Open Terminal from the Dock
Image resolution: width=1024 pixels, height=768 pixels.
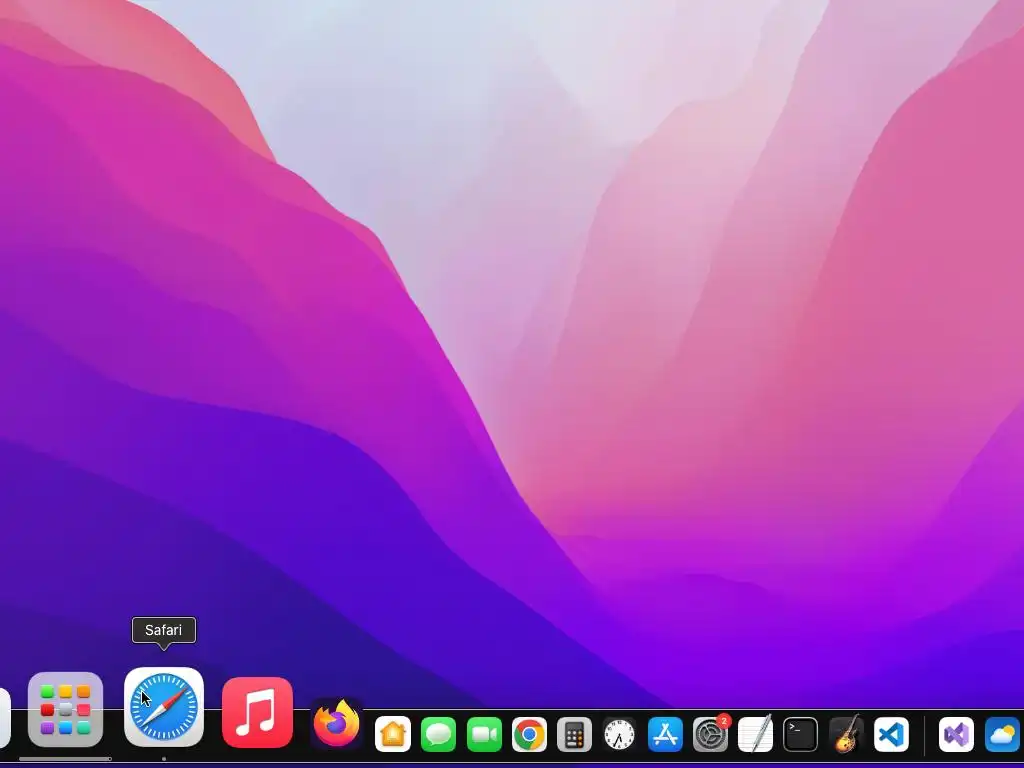pos(800,734)
